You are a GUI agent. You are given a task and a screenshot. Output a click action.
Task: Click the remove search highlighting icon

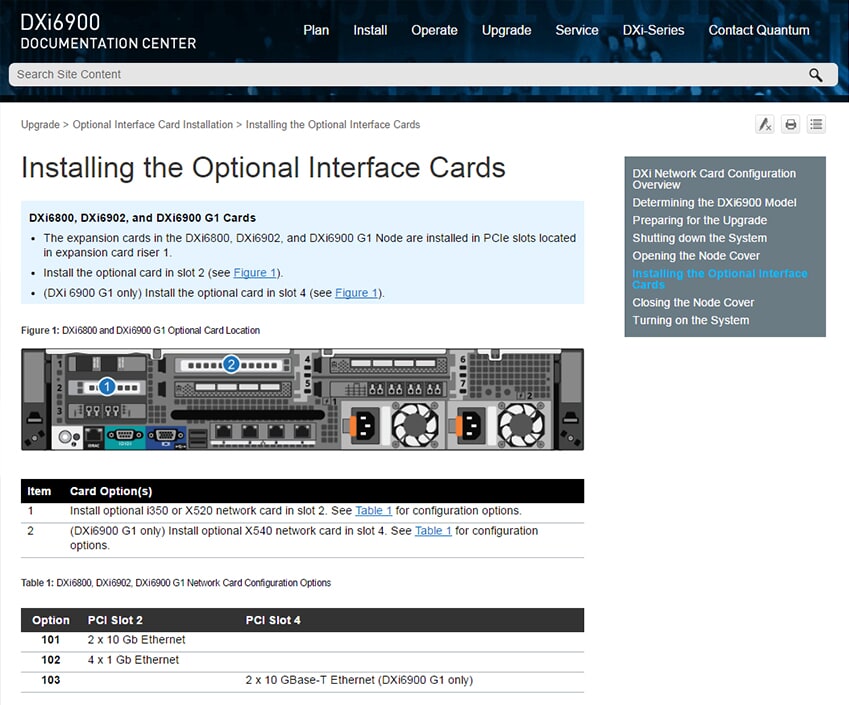[764, 125]
